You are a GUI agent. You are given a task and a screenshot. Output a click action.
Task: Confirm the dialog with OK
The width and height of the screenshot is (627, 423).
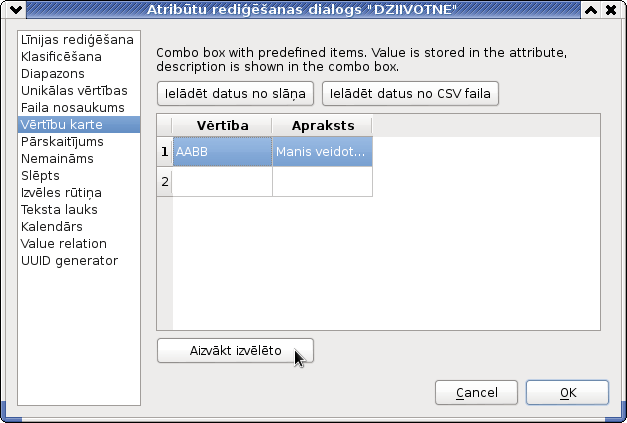tap(567, 393)
